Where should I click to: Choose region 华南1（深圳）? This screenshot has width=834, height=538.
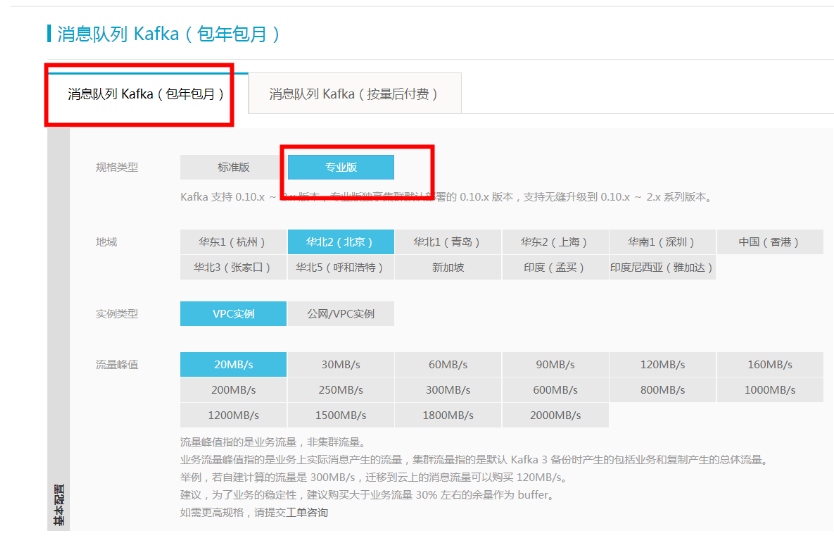[663, 242]
